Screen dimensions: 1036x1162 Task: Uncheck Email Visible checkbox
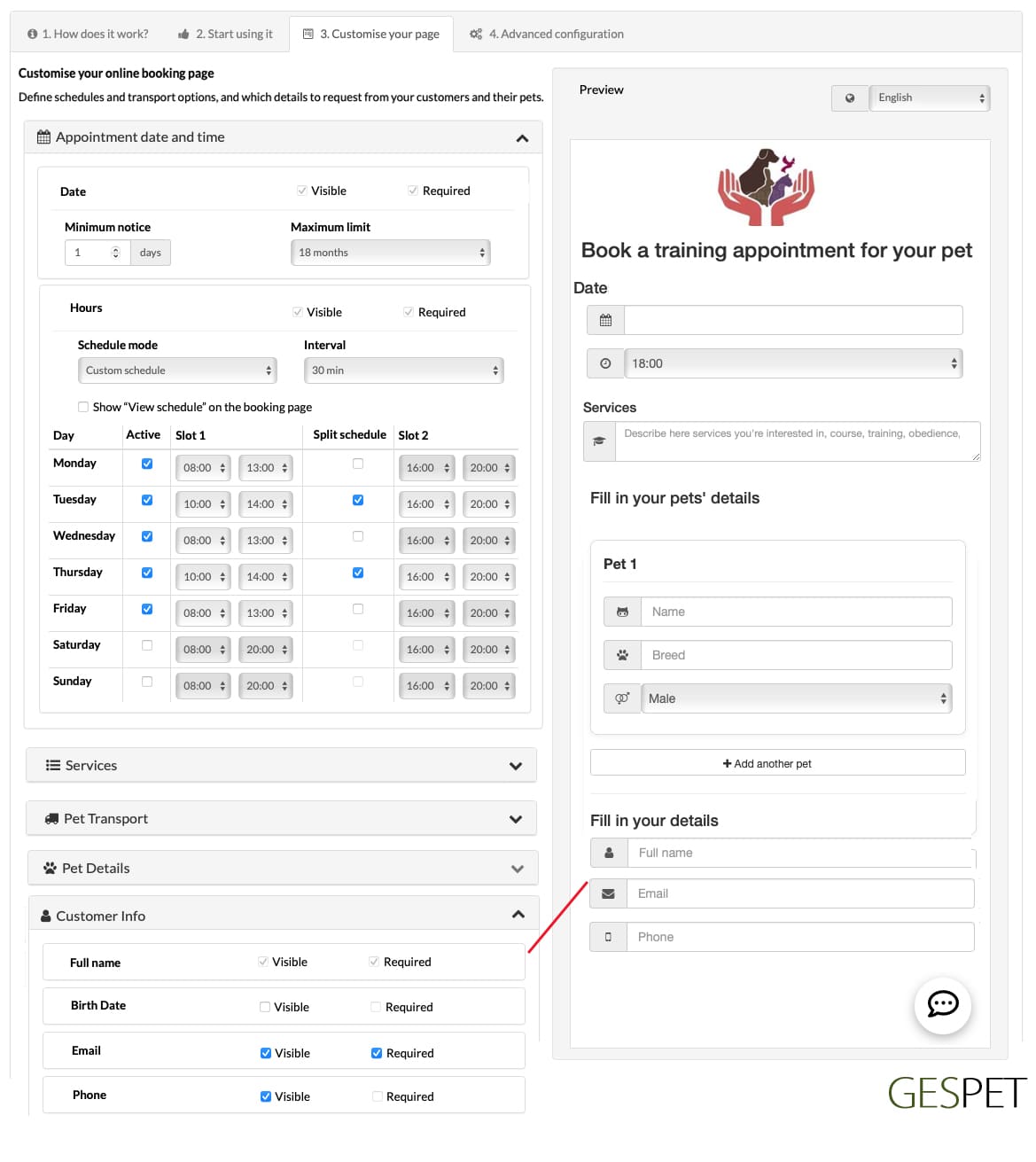point(266,1053)
